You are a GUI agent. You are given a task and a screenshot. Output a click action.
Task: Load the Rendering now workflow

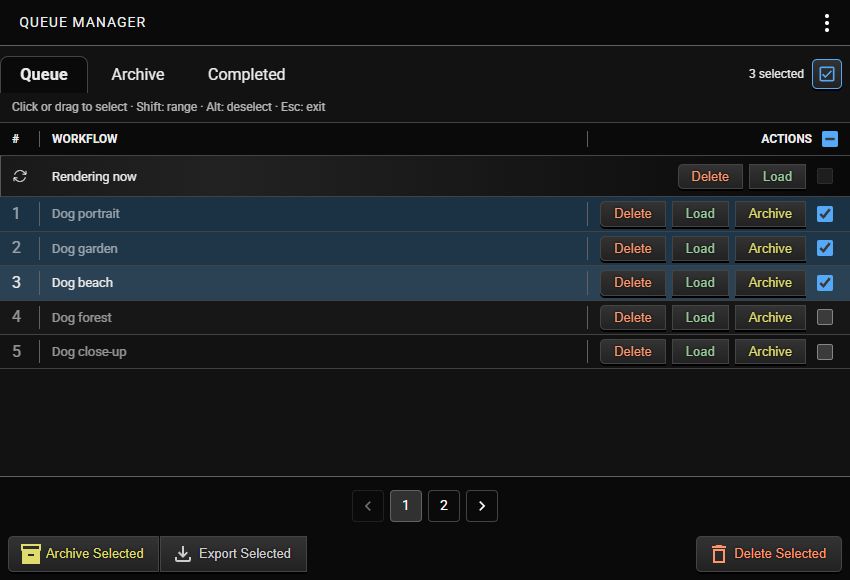[777, 177]
